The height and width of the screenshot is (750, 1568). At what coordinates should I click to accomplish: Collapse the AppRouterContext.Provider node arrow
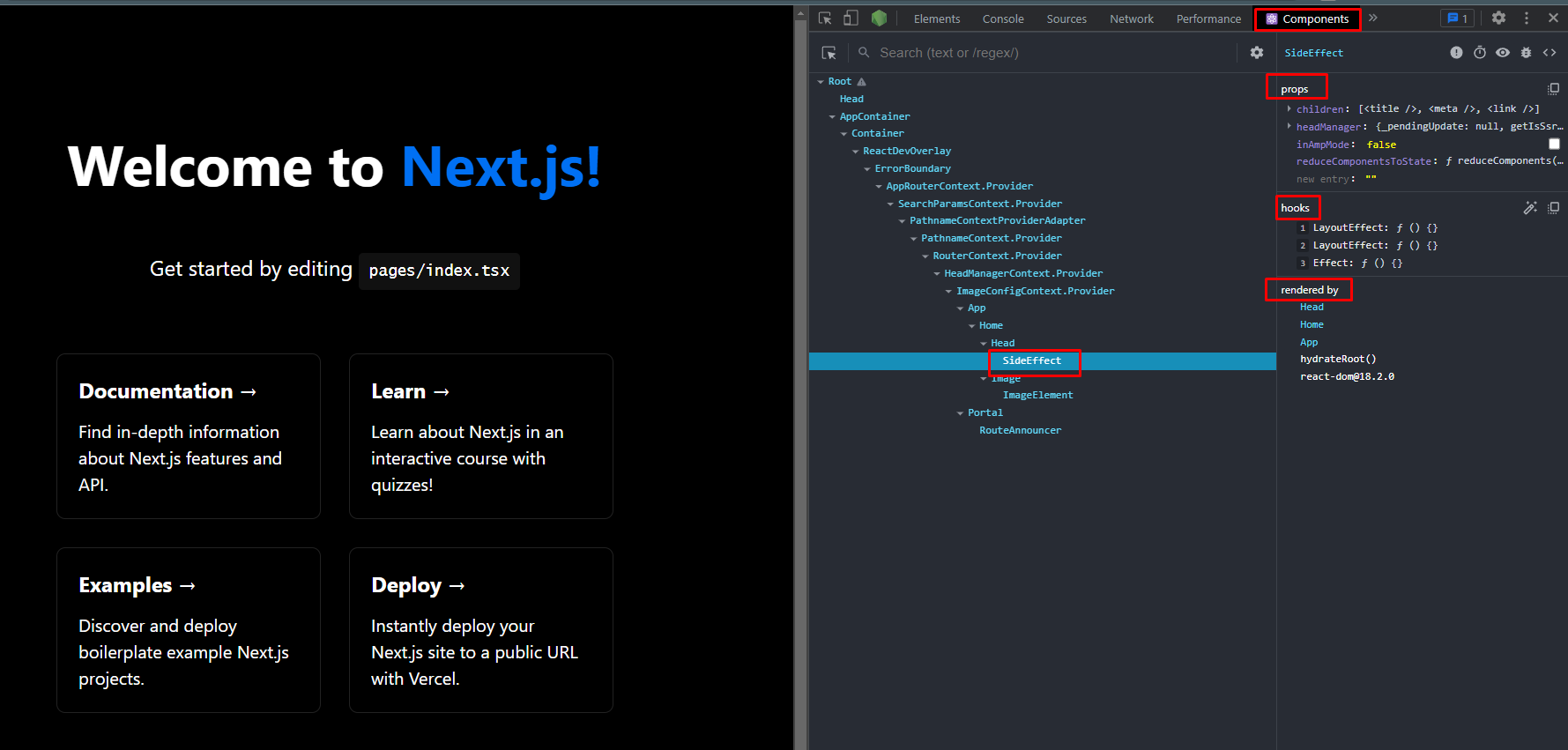tap(879, 187)
